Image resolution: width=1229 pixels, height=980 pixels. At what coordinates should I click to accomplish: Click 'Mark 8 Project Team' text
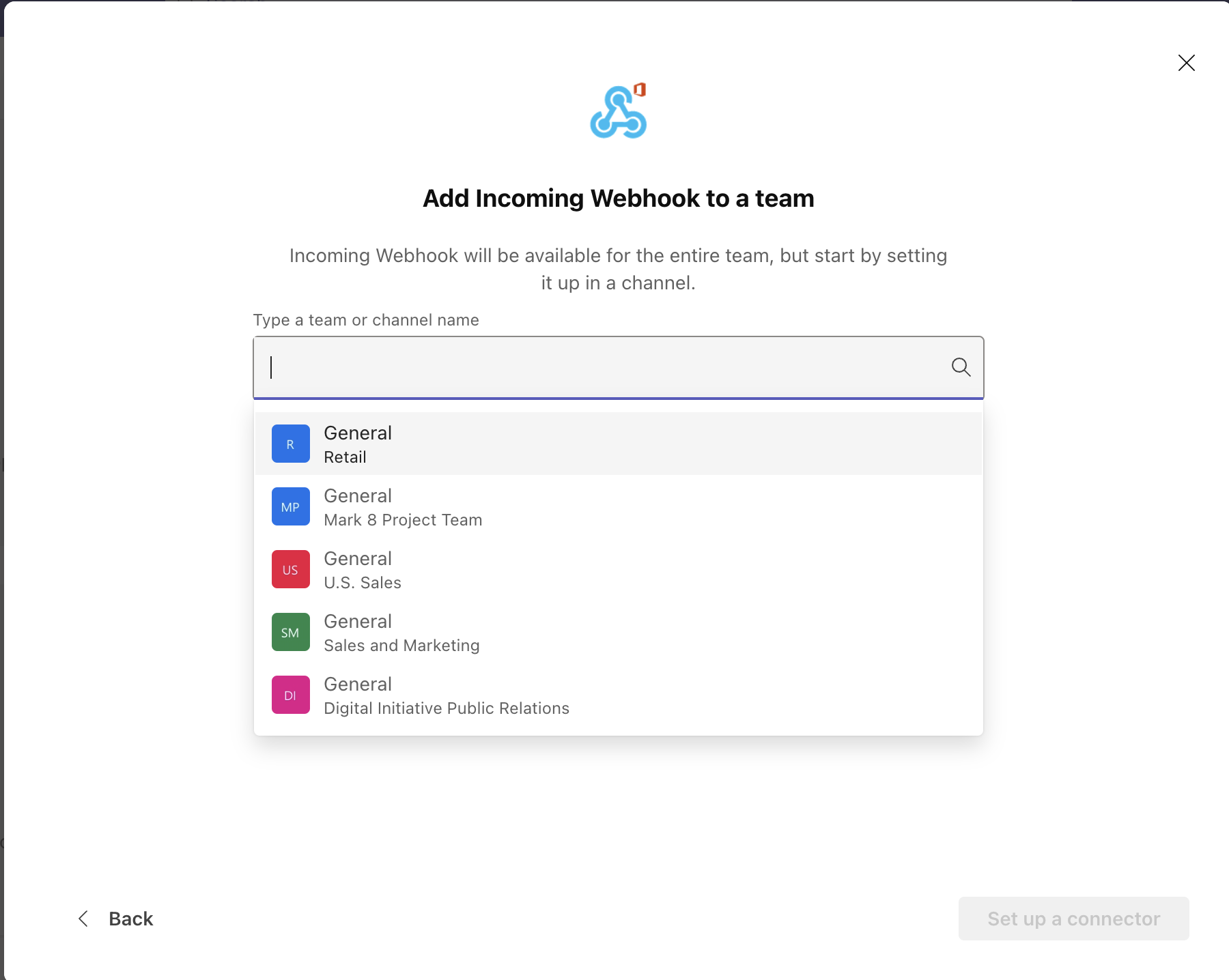(403, 520)
